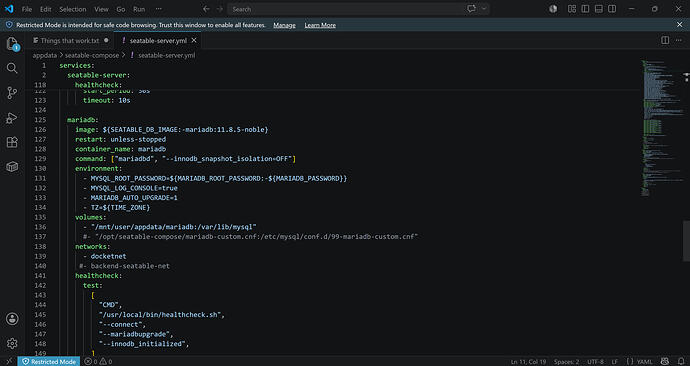
Task: Open the Go menu
Action: click(x=121, y=9)
